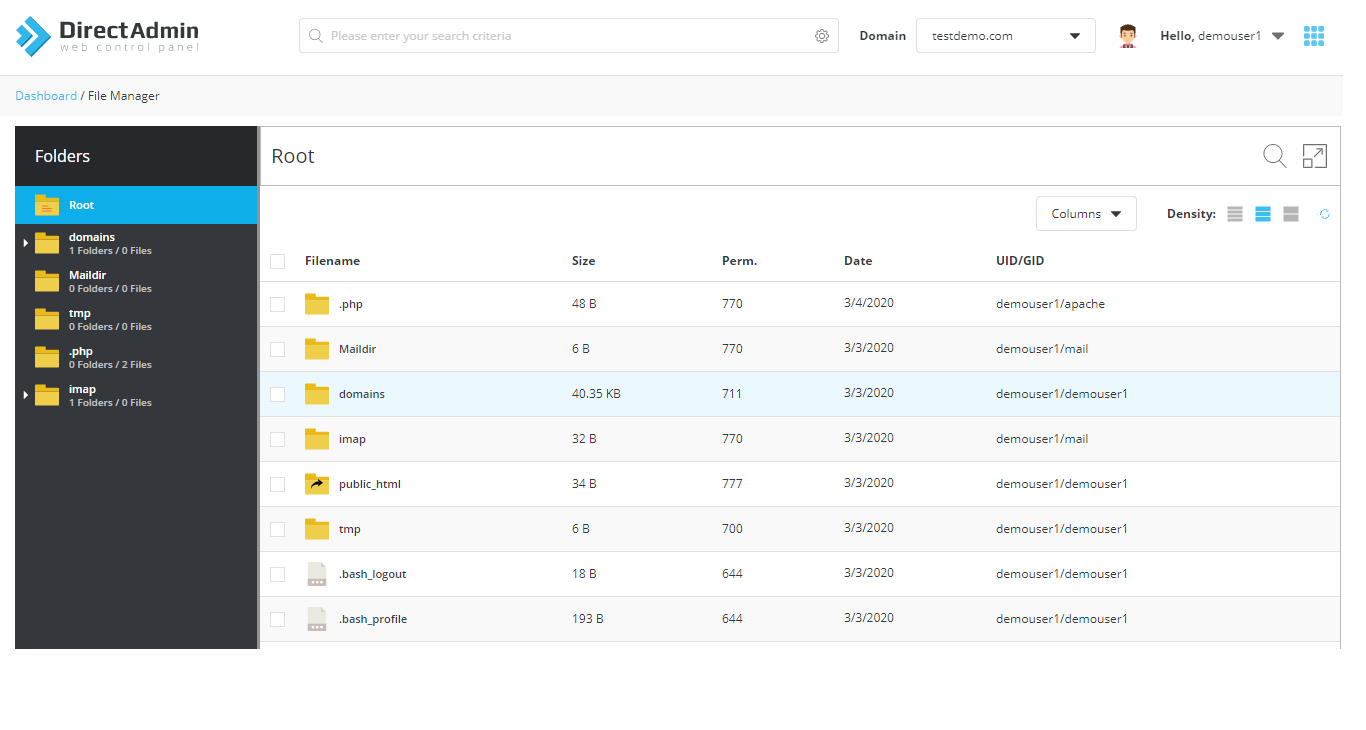Image resolution: width=1366 pixels, height=730 pixels.
Task: Open the apps grid menu icon
Action: click(1314, 36)
